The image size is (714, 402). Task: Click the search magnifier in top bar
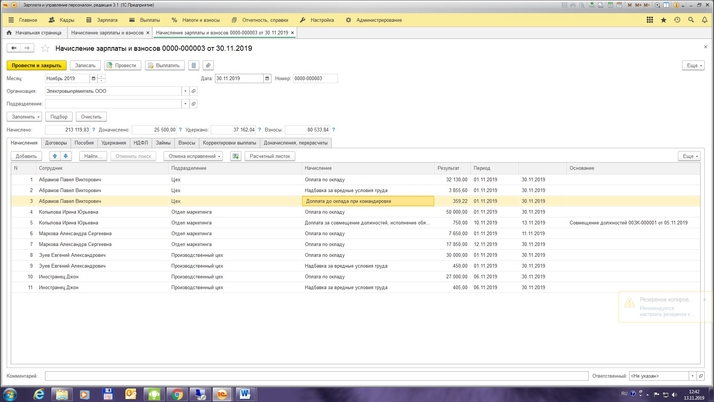[x=690, y=19]
